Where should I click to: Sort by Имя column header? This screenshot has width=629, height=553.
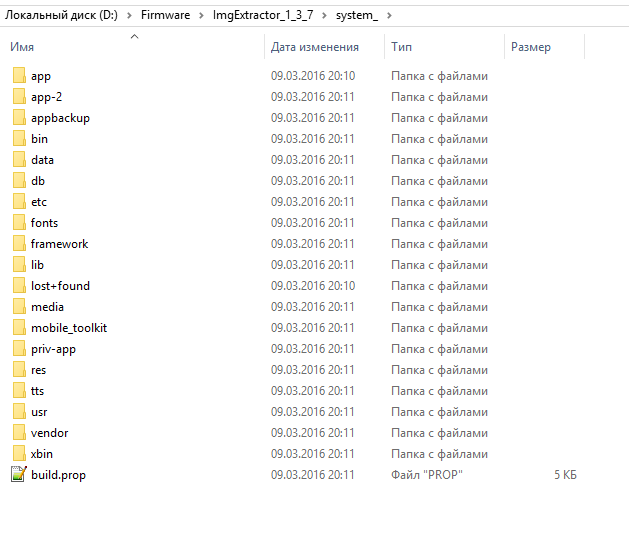[22, 47]
